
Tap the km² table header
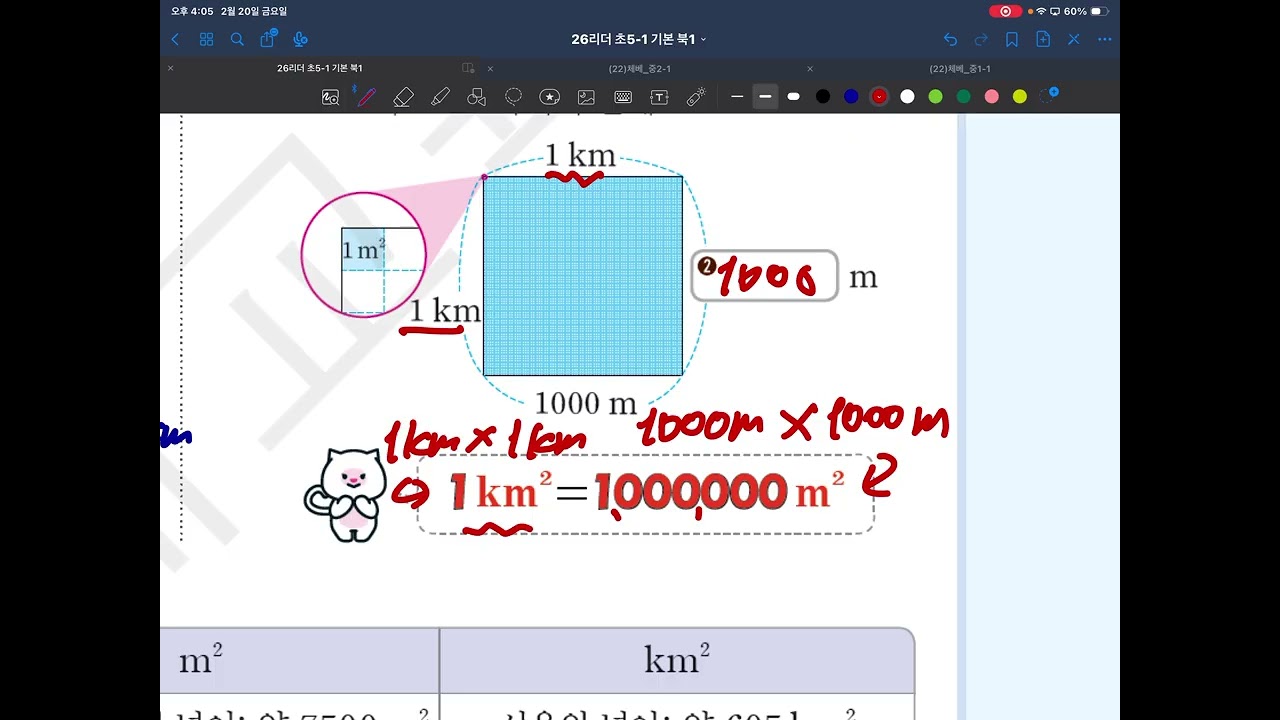(x=677, y=660)
